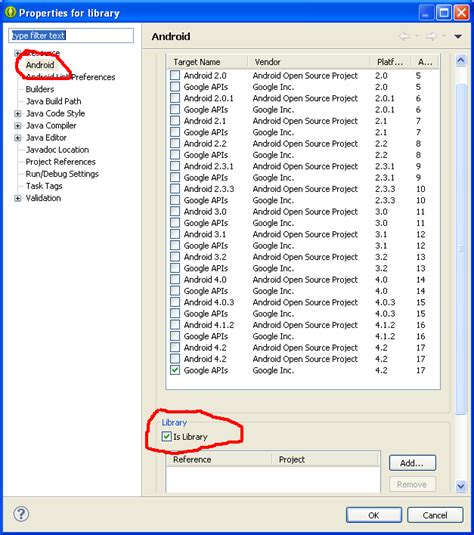
Task: Expand the Java Code Style node
Action: (x=18, y=113)
